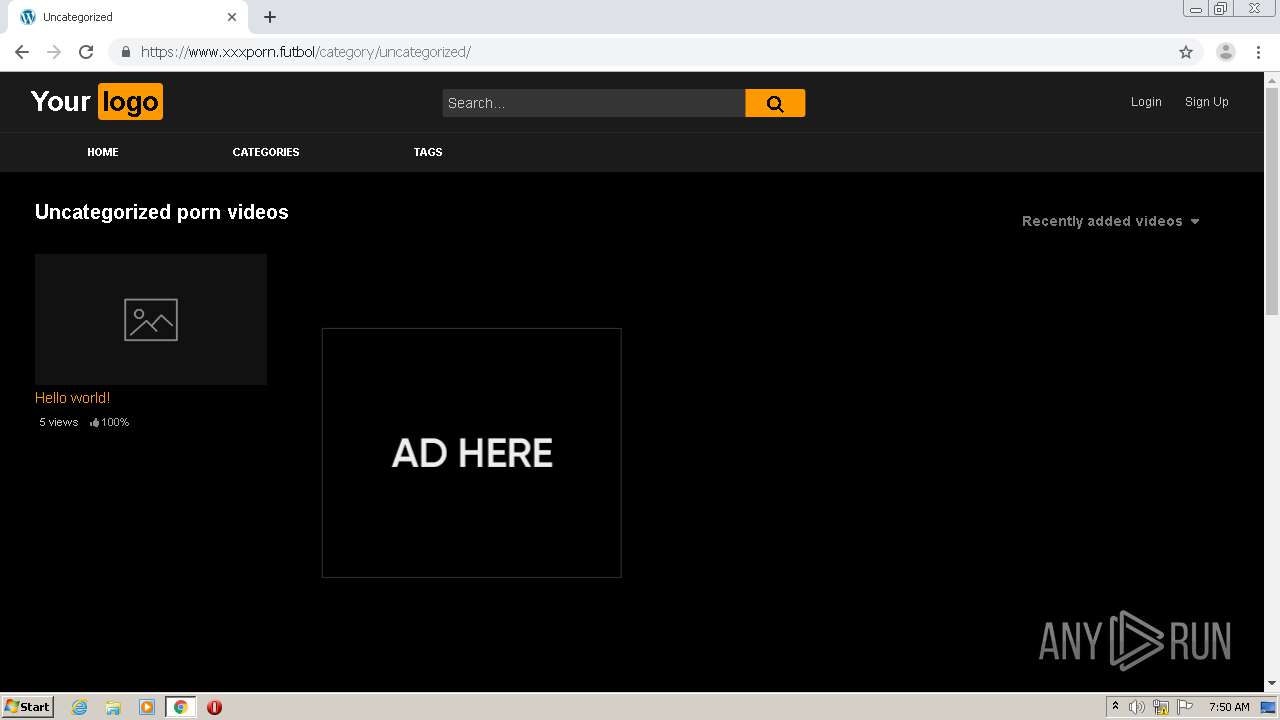Open the volume speaker tray icon
Image resolution: width=1280 pixels, height=720 pixels.
(1136, 707)
